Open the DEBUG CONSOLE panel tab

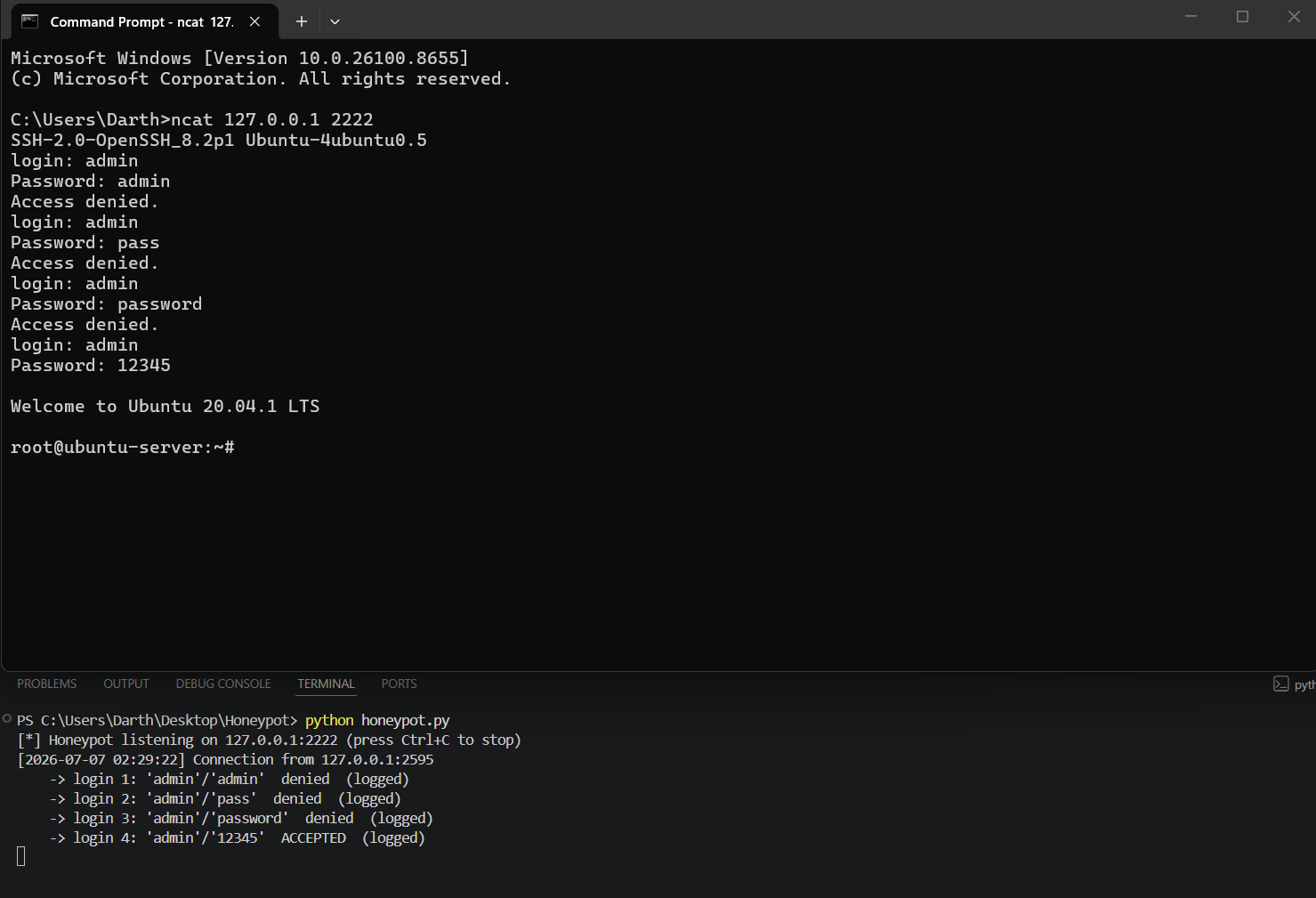pos(223,684)
